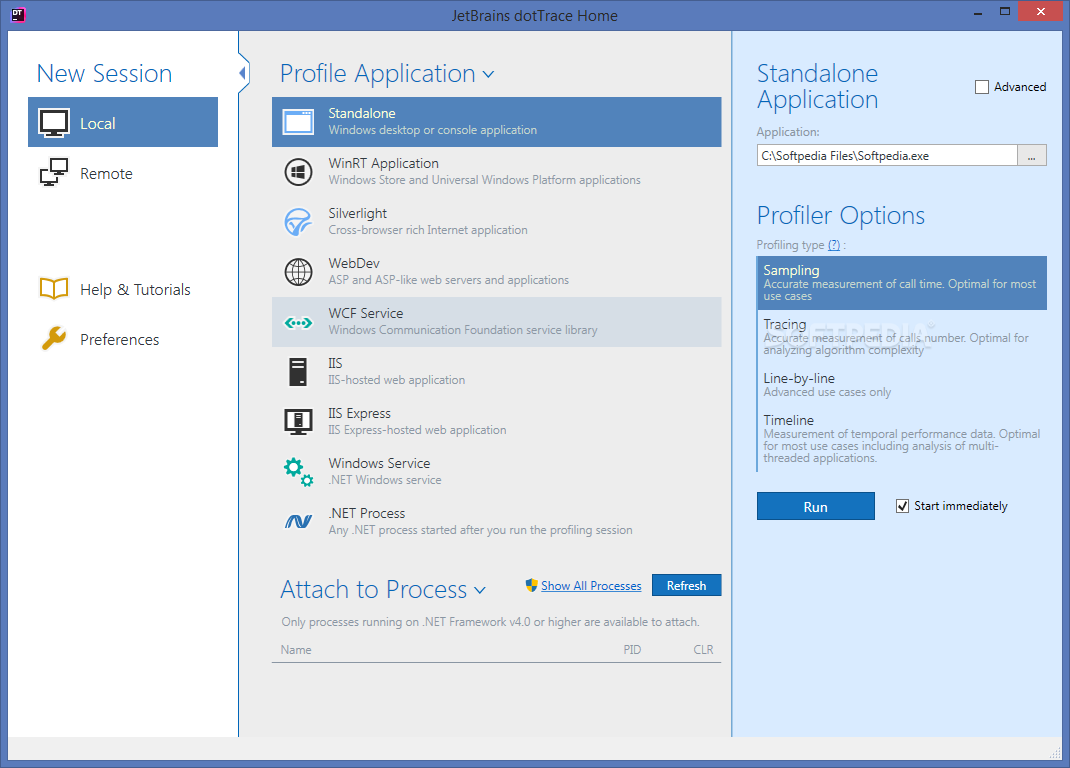Select Sampling profiling type
Image resolution: width=1070 pixels, height=768 pixels.
pos(901,283)
